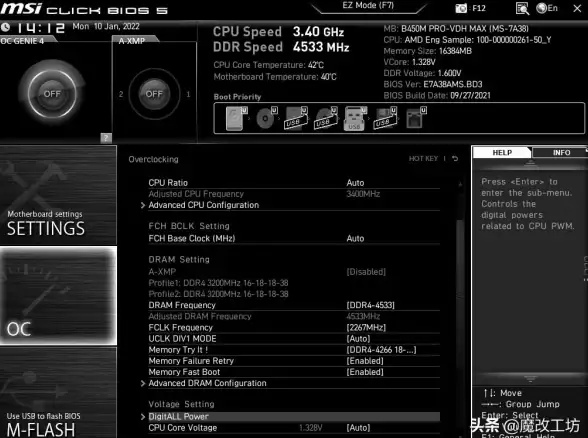
Task: Open the SETTINGS motherboard settings panel
Action: (58, 195)
